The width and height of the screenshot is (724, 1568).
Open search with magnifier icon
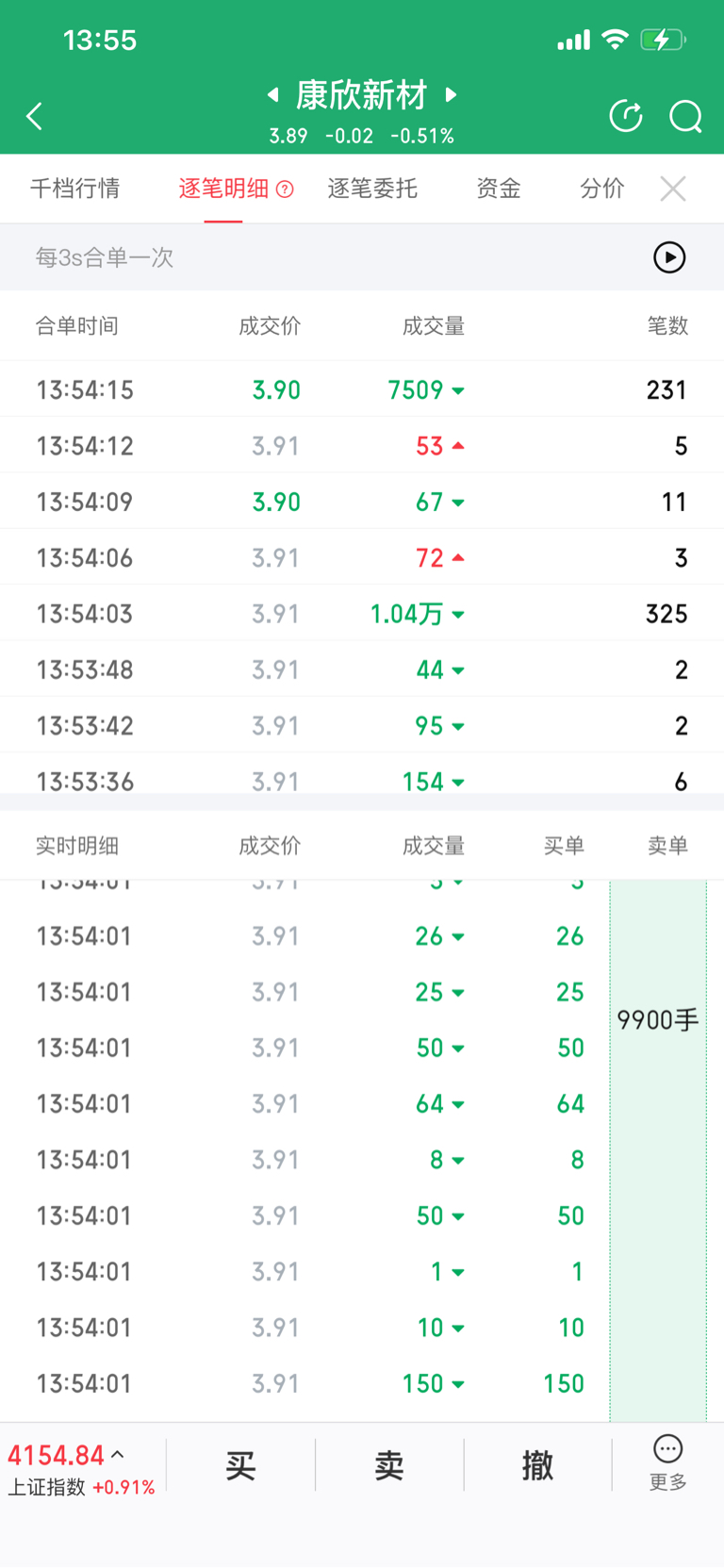685,116
